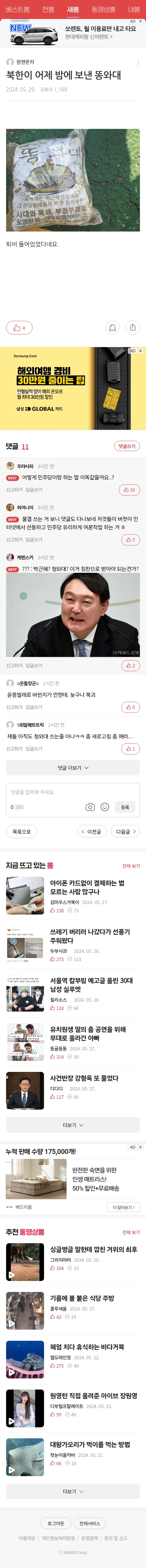The image size is (146, 1568).
Task: Go to previous post with 이전글
Action: tap(92, 831)
